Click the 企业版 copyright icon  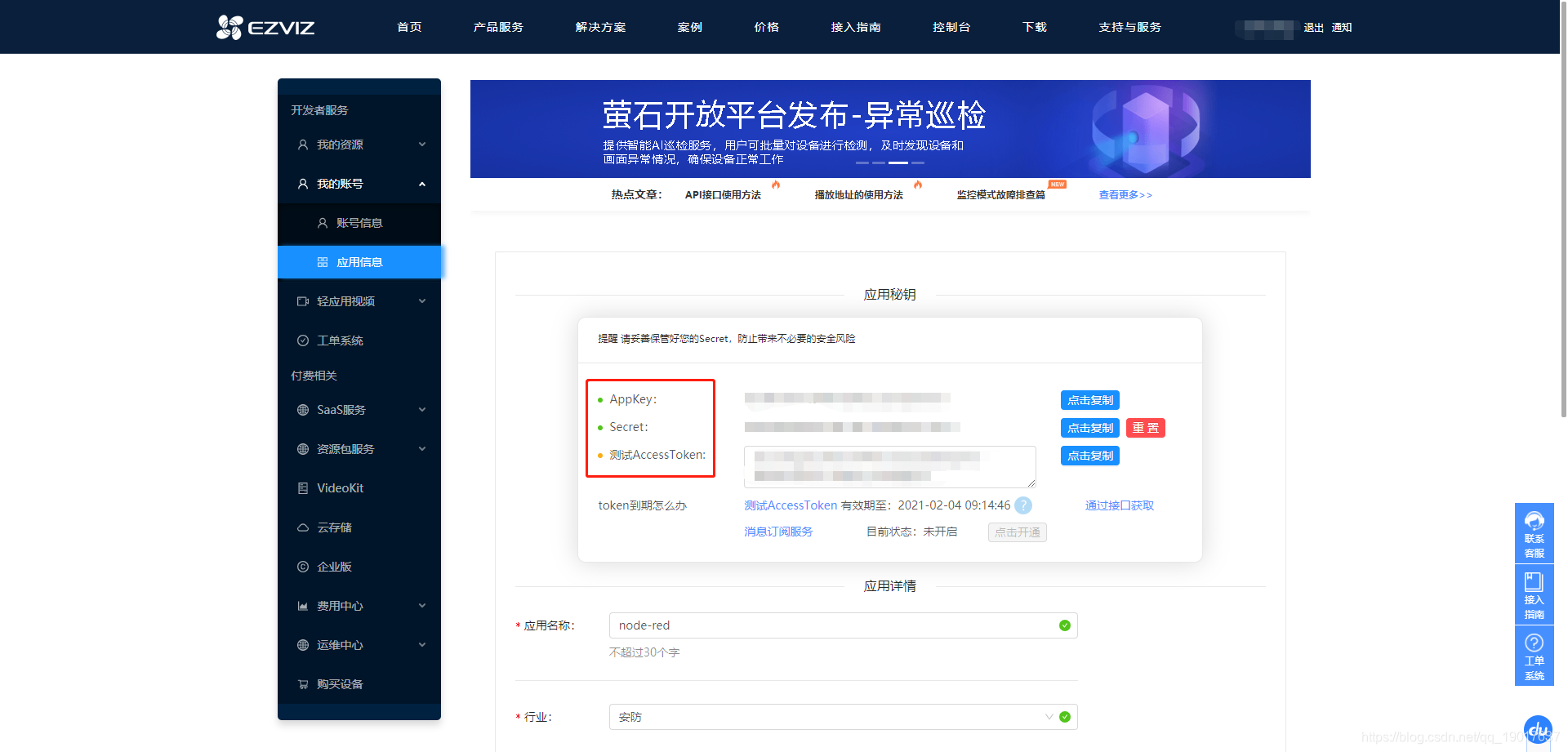point(303,567)
